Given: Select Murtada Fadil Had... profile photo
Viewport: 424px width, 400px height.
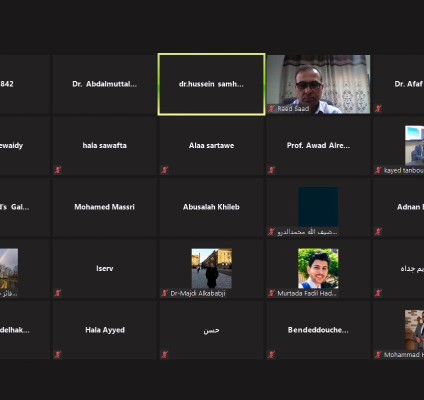Looking at the screenshot, I should coord(318,268).
